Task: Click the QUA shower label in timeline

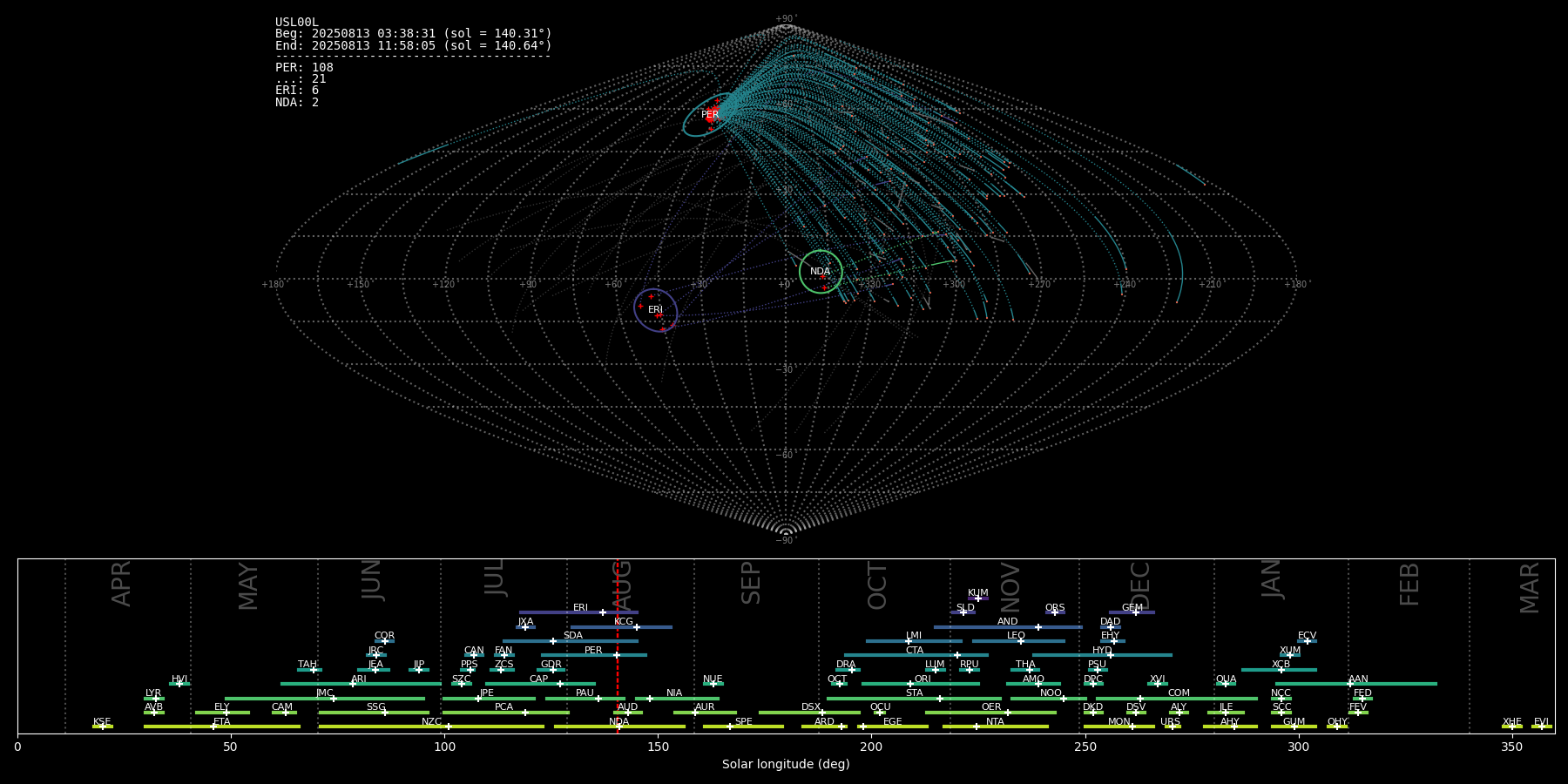Action: [1226, 679]
